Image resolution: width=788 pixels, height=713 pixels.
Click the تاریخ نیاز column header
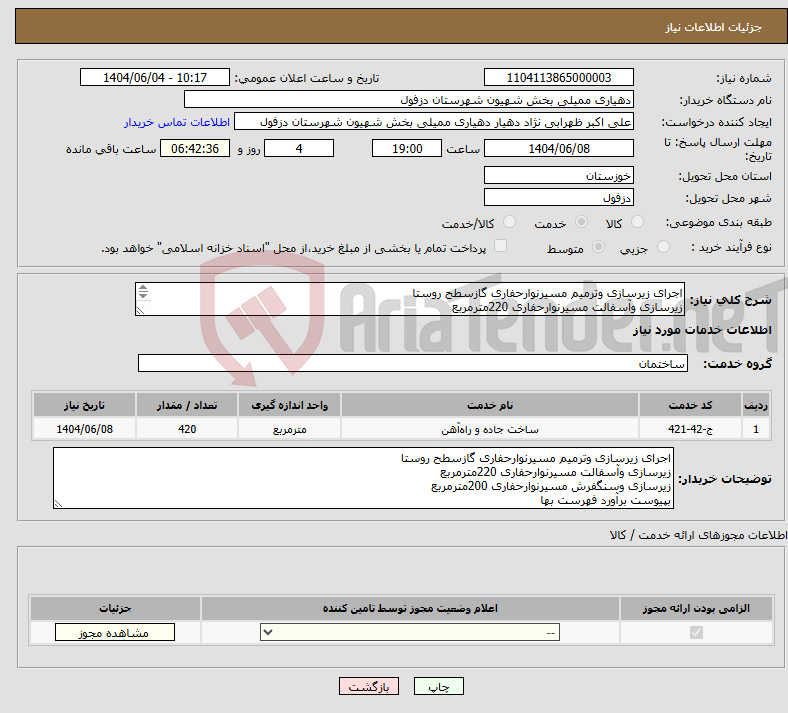pos(84,405)
